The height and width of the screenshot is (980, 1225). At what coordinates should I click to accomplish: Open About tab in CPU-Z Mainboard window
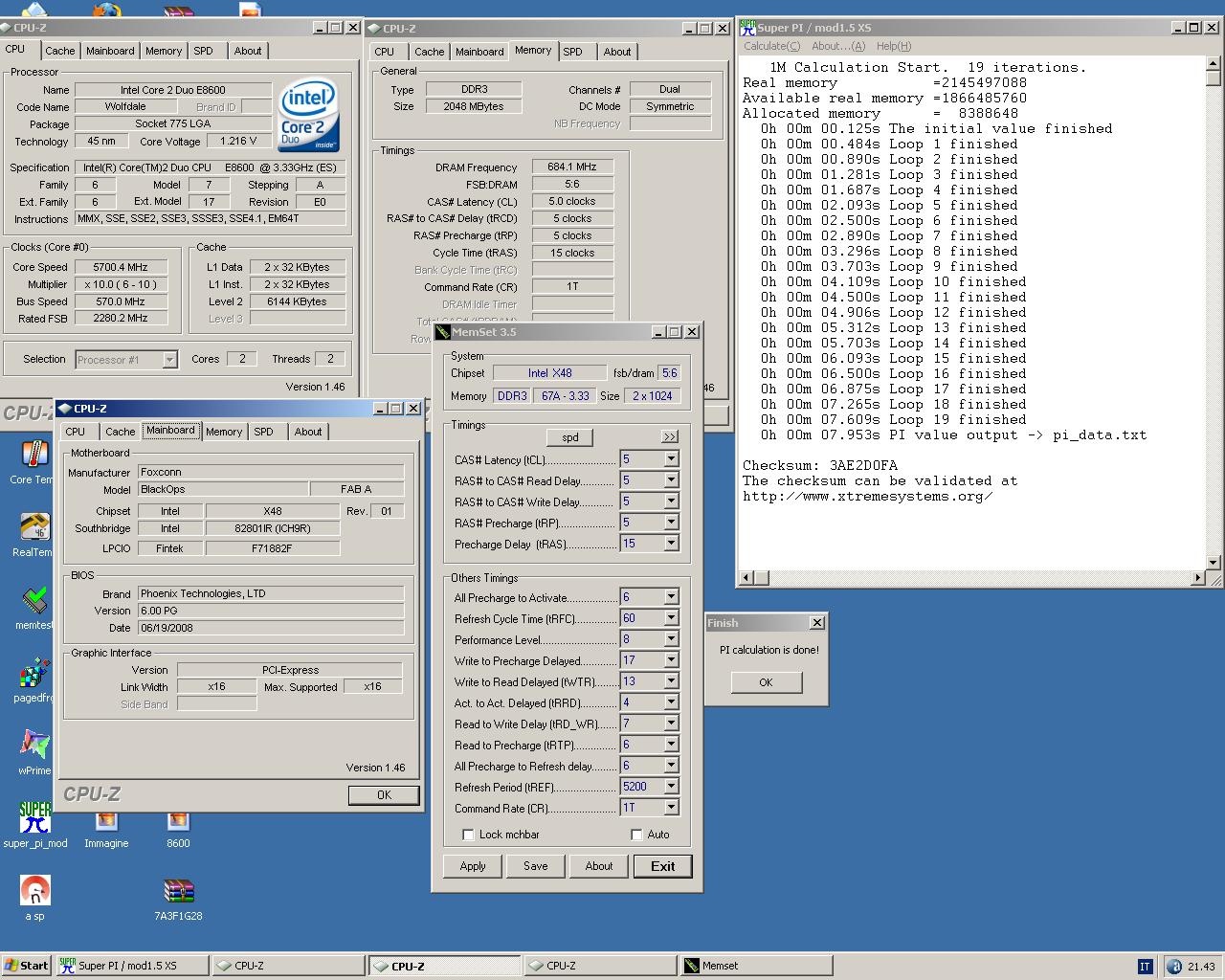[308, 432]
